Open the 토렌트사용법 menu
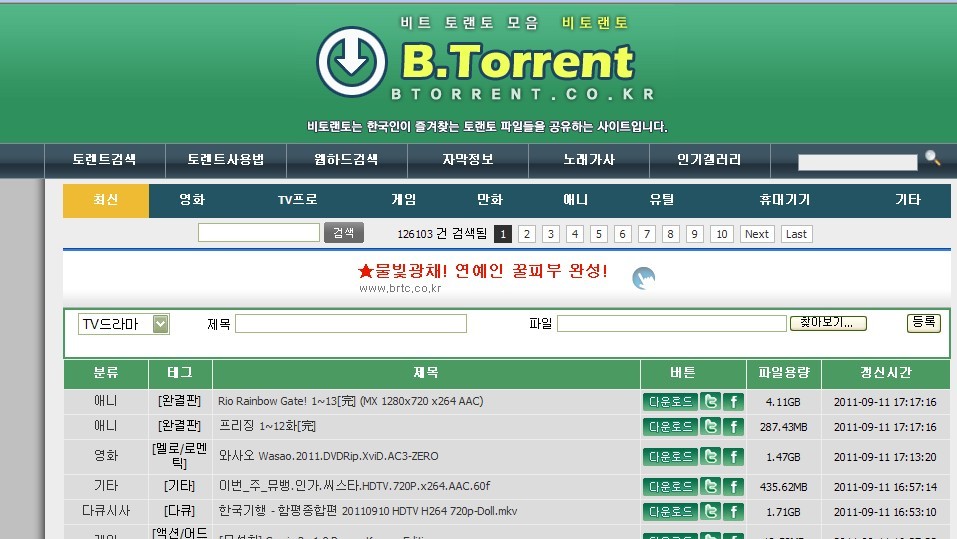This screenshot has height=539, width=957. coord(225,160)
